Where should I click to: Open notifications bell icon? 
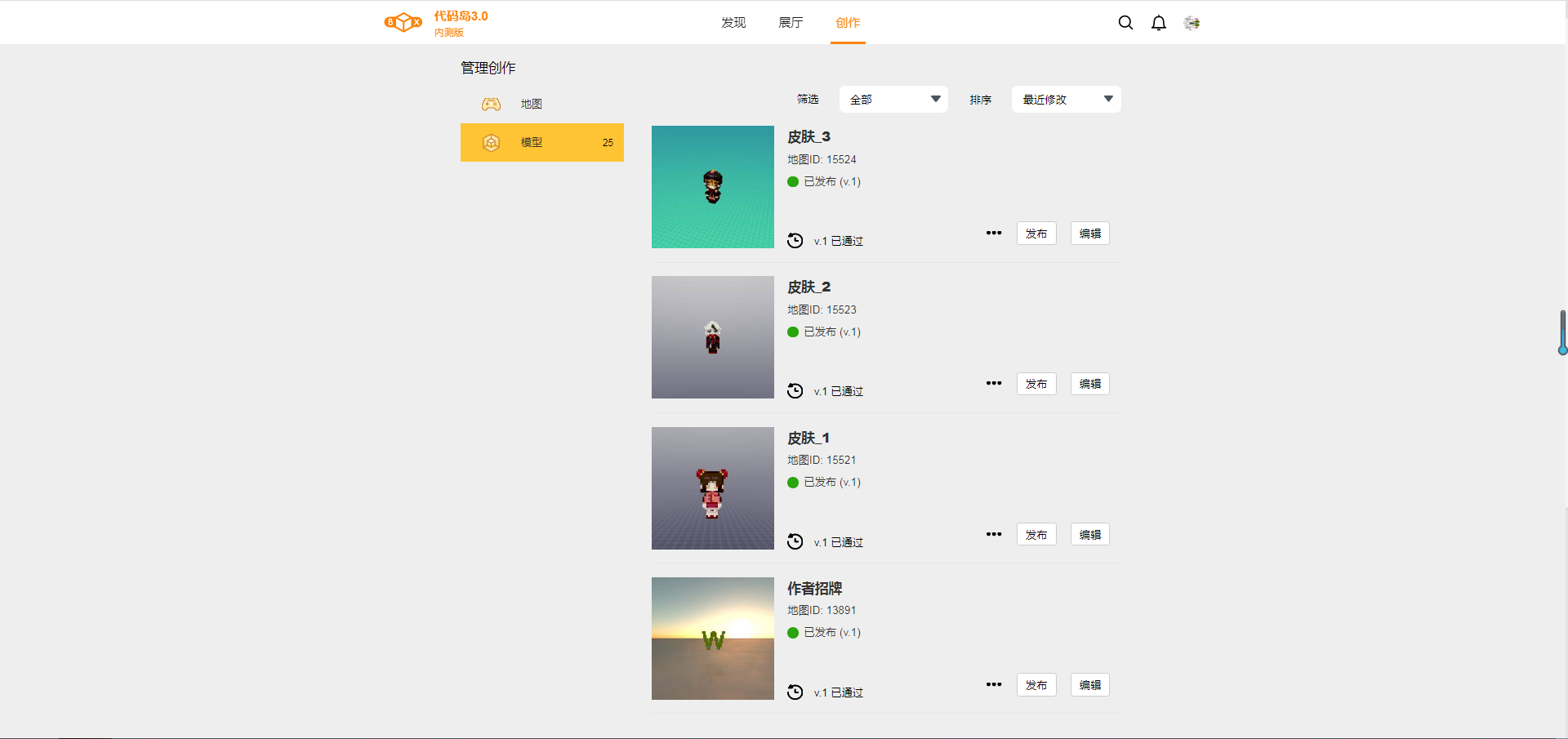(1159, 23)
